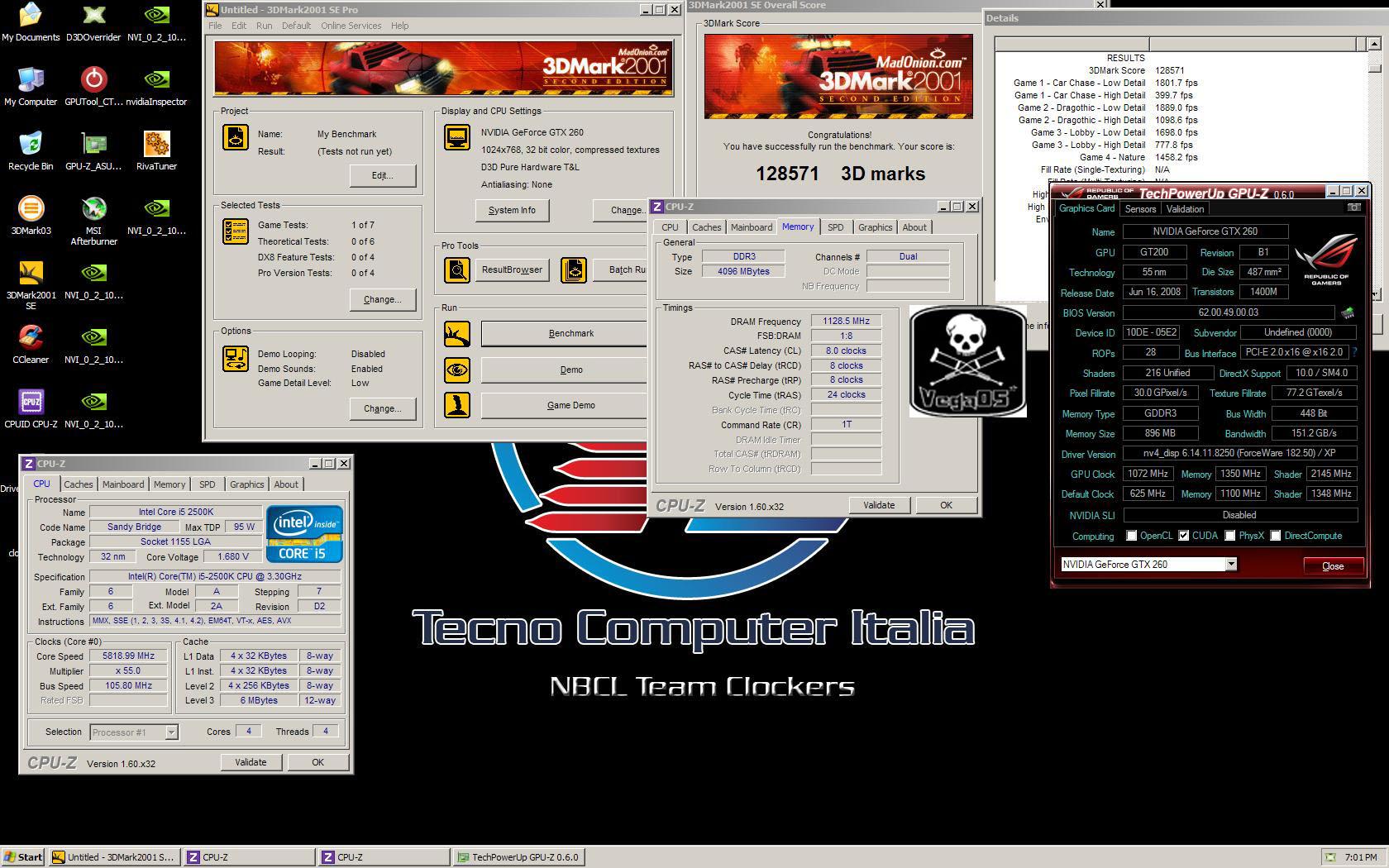The image size is (1389, 868).
Task: Launch 3DMark03 desktop icon
Action: [x=31, y=216]
